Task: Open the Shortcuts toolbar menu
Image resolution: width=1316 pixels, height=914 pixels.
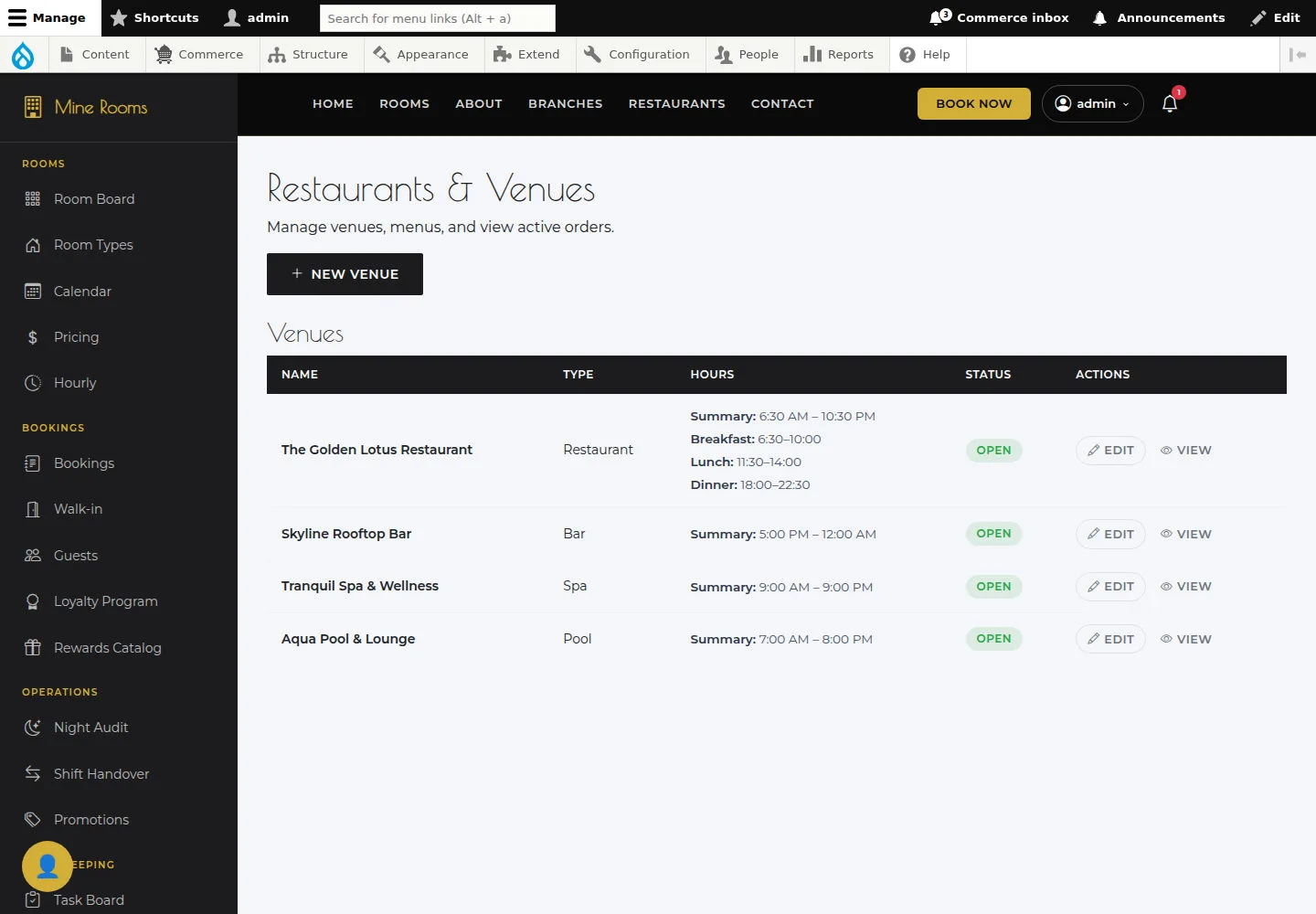Action: [x=154, y=17]
